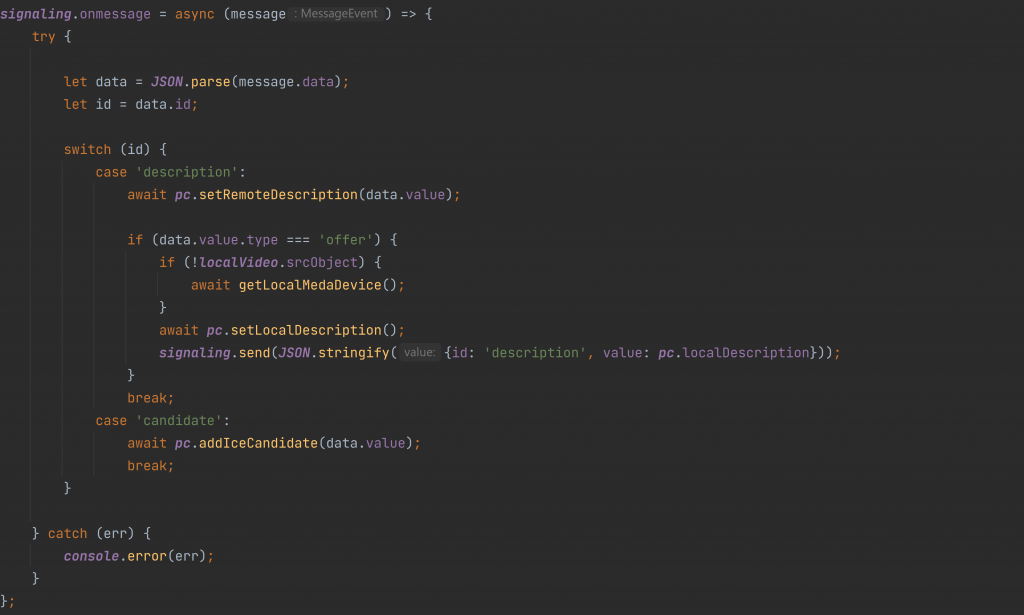Click the 'offer' string literal
This screenshot has height=615, width=1024.
[x=345, y=240]
